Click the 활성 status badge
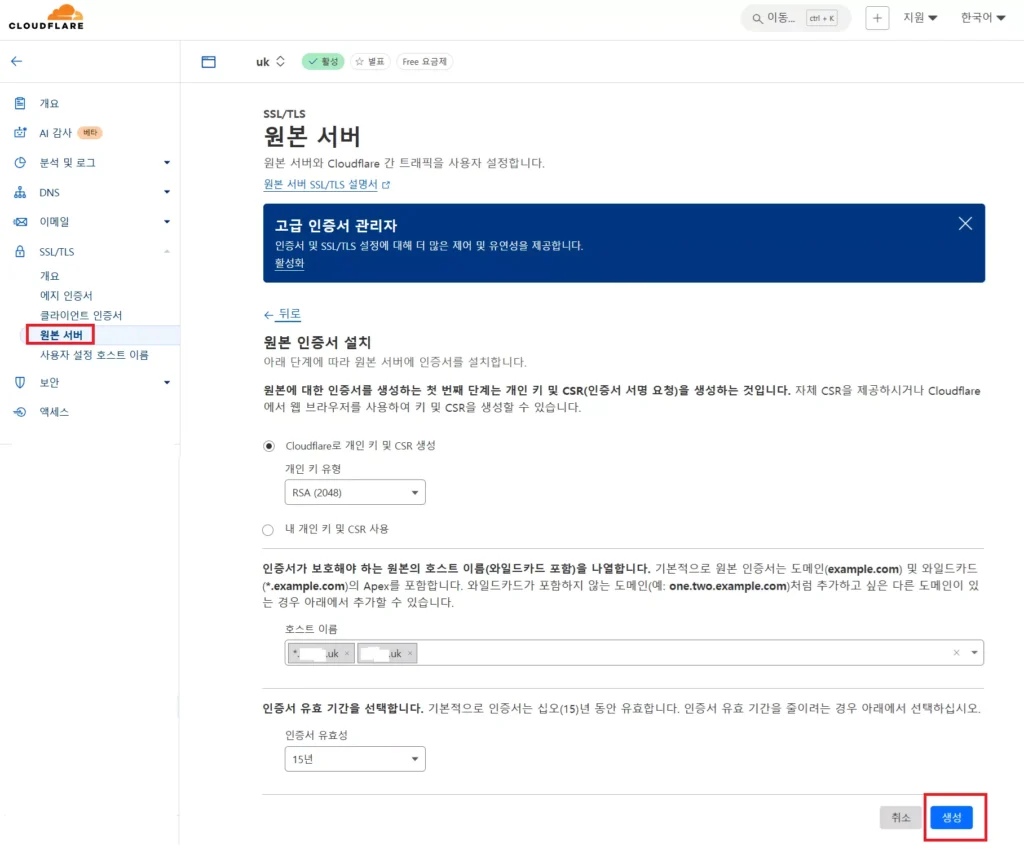1024x850 pixels. pyautogui.click(x=323, y=61)
